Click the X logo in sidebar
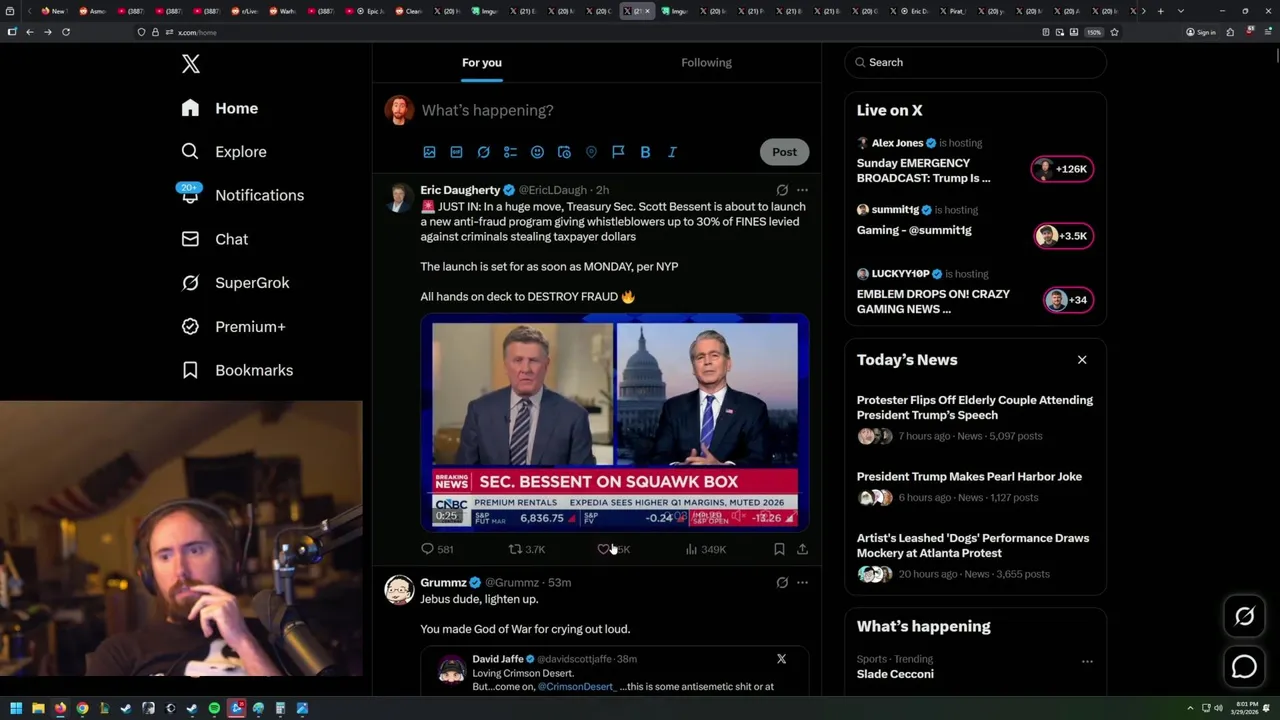 (x=191, y=64)
